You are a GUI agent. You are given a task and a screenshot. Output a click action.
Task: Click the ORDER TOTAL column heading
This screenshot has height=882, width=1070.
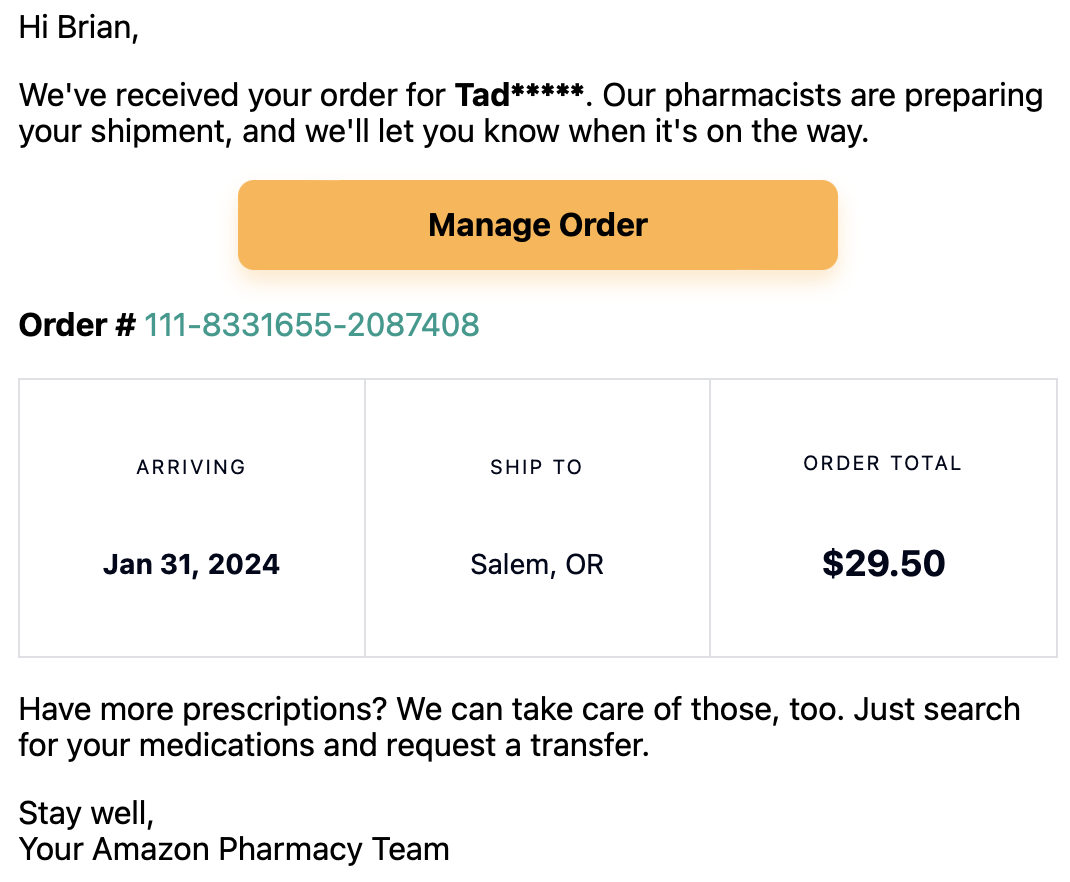click(x=882, y=464)
